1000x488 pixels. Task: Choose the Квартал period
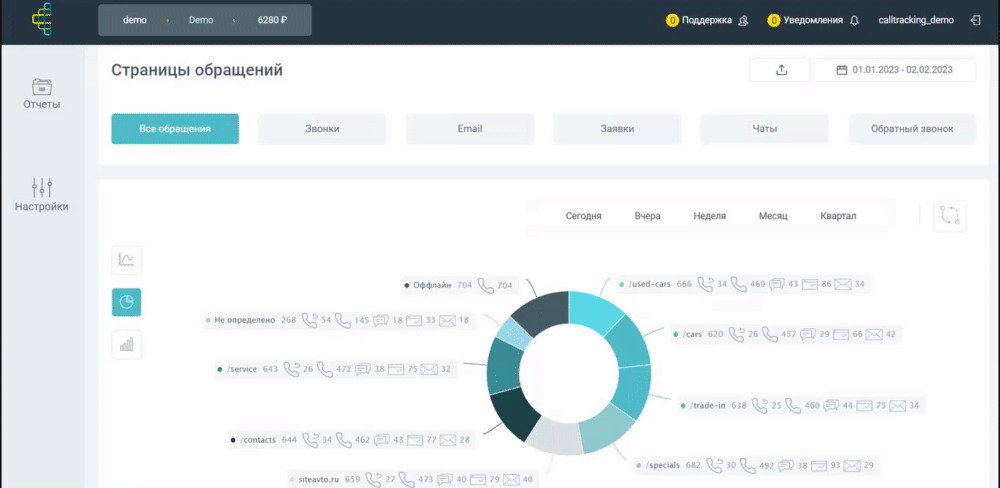[838, 216]
